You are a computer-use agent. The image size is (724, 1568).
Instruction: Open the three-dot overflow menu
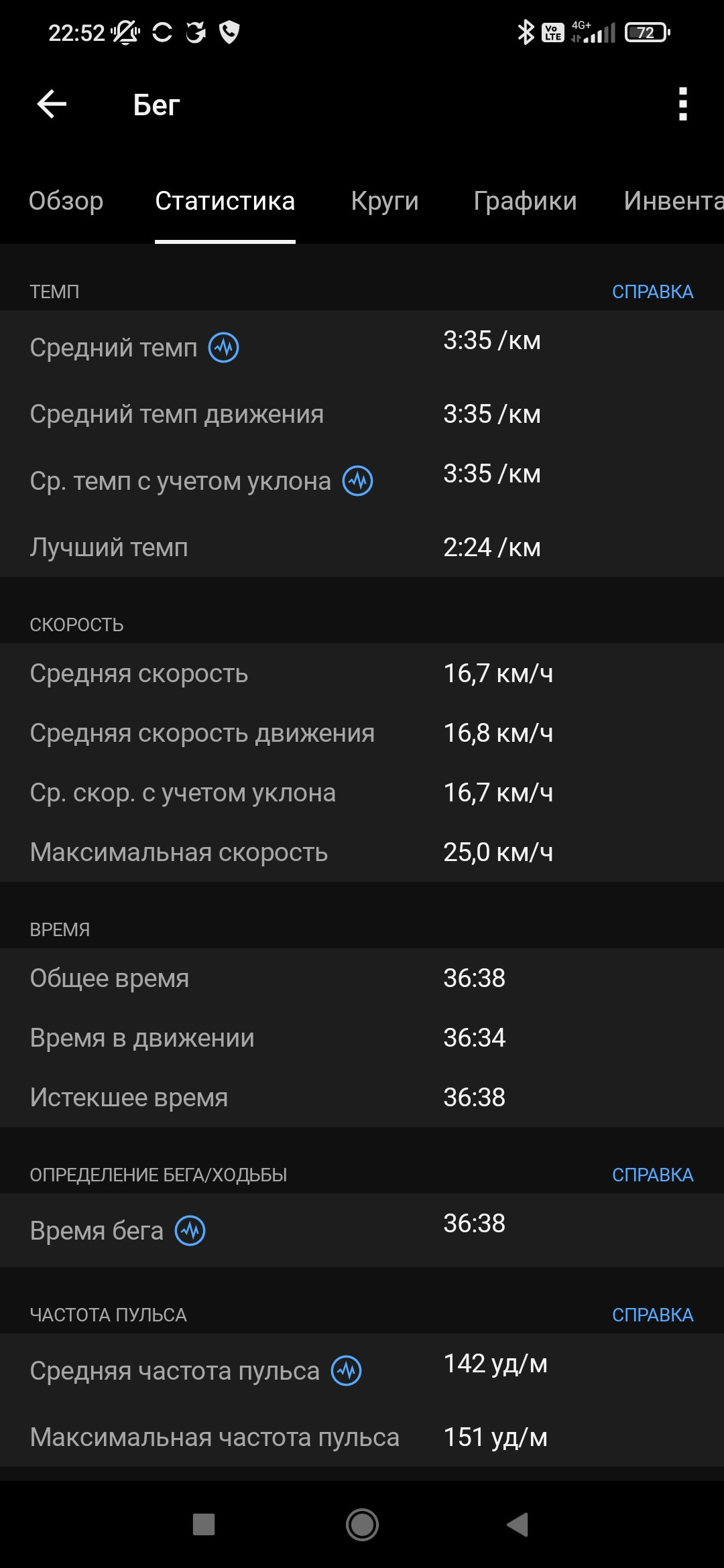[x=682, y=105]
